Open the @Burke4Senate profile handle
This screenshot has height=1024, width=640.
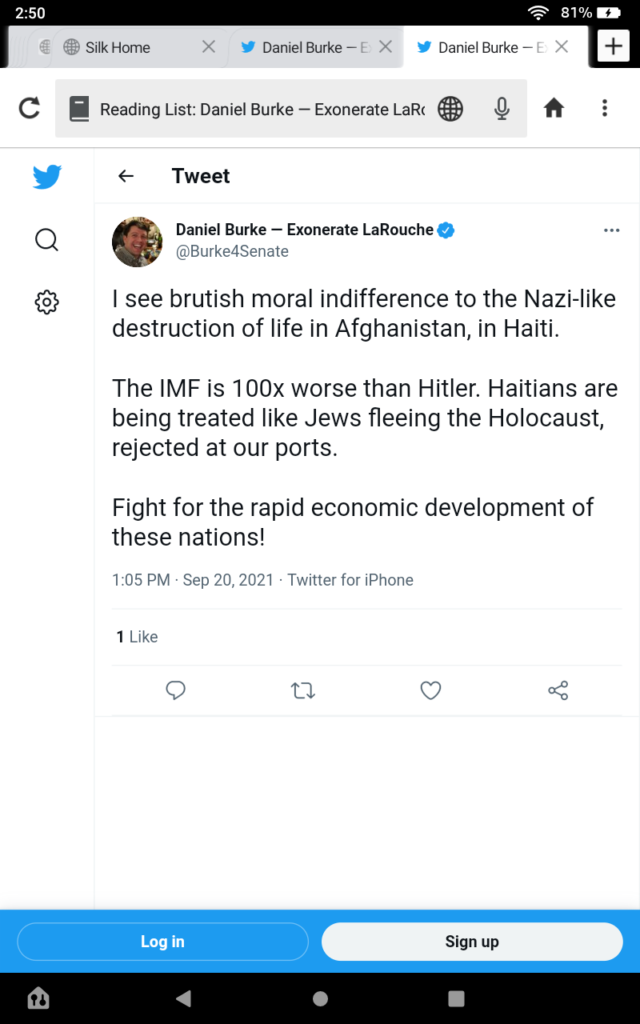pos(232,252)
